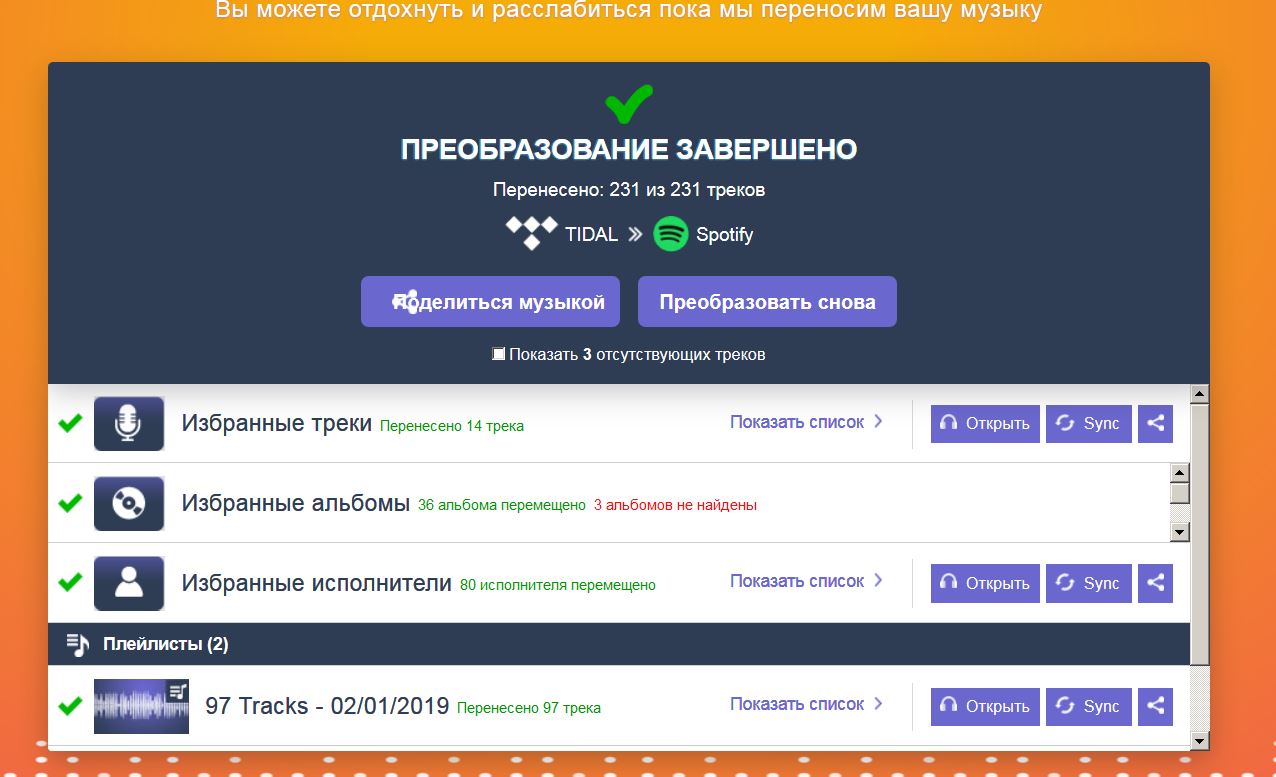Expand Показать список for 97 Tracks playlist
The image size is (1276, 777).
coord(806,704)
